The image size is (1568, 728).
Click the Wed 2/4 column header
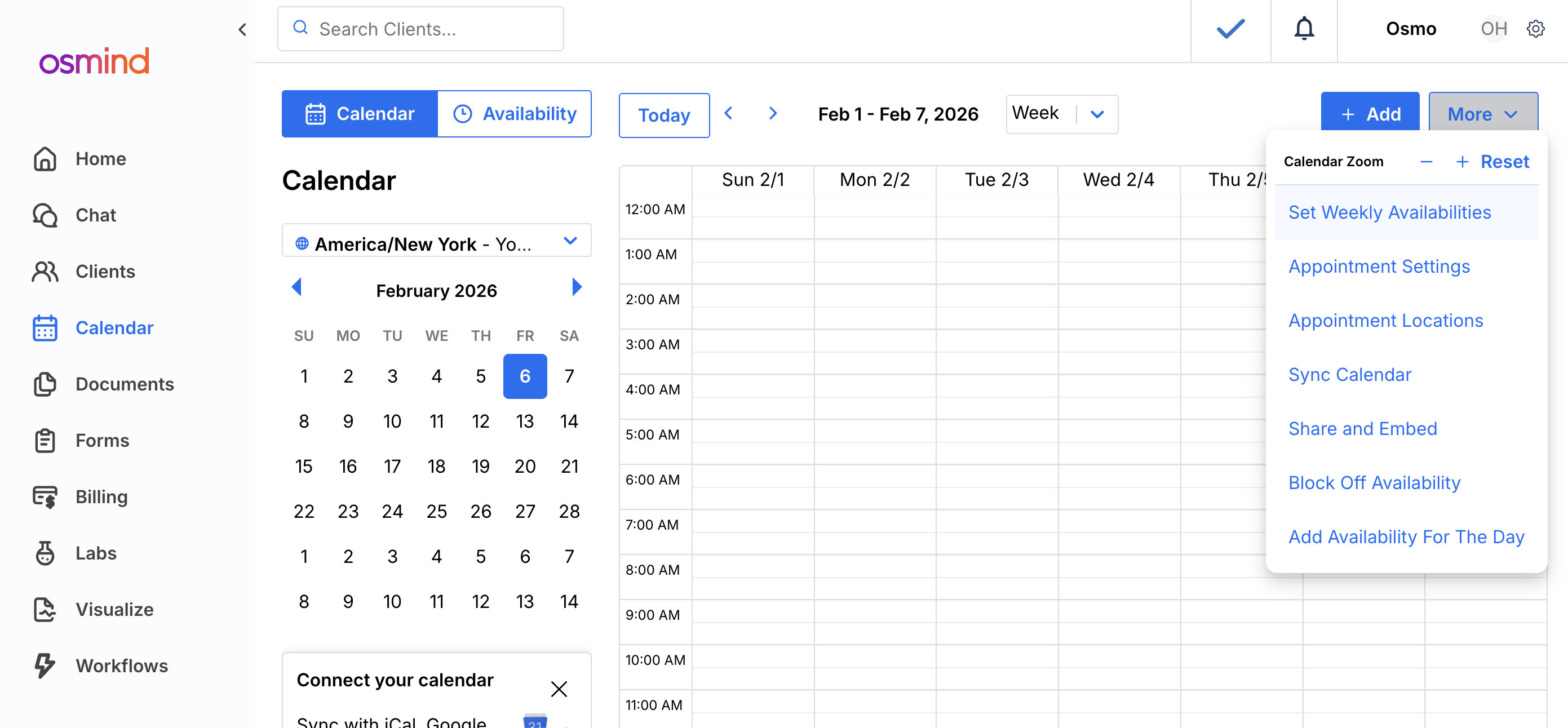tap(1118, 180)
